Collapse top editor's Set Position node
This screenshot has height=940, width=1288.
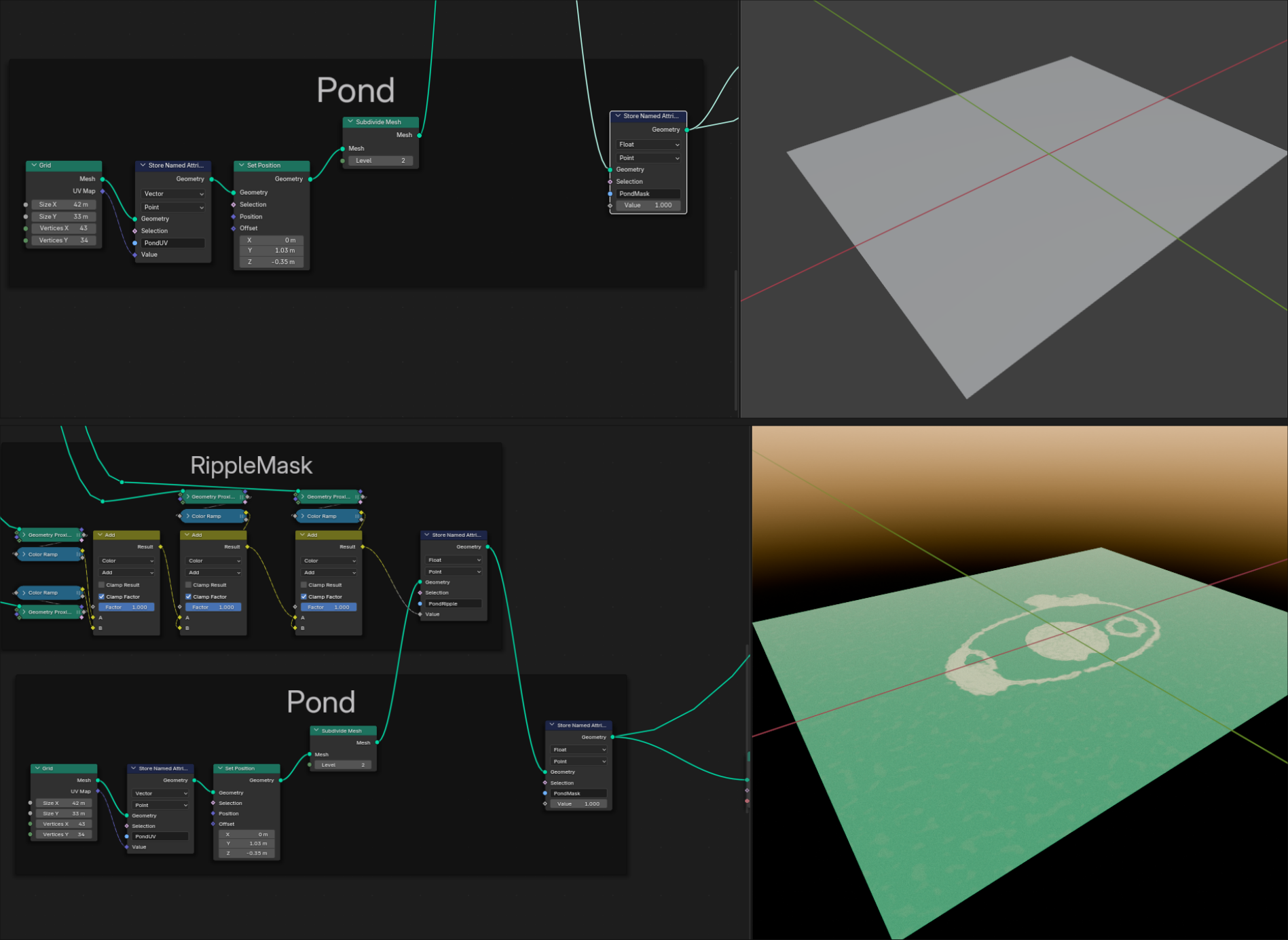pyautogui.click(x=241, y=165)
